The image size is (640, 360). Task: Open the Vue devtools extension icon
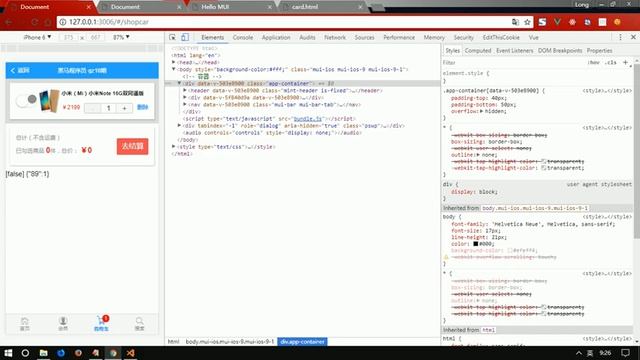coord(557,22)
